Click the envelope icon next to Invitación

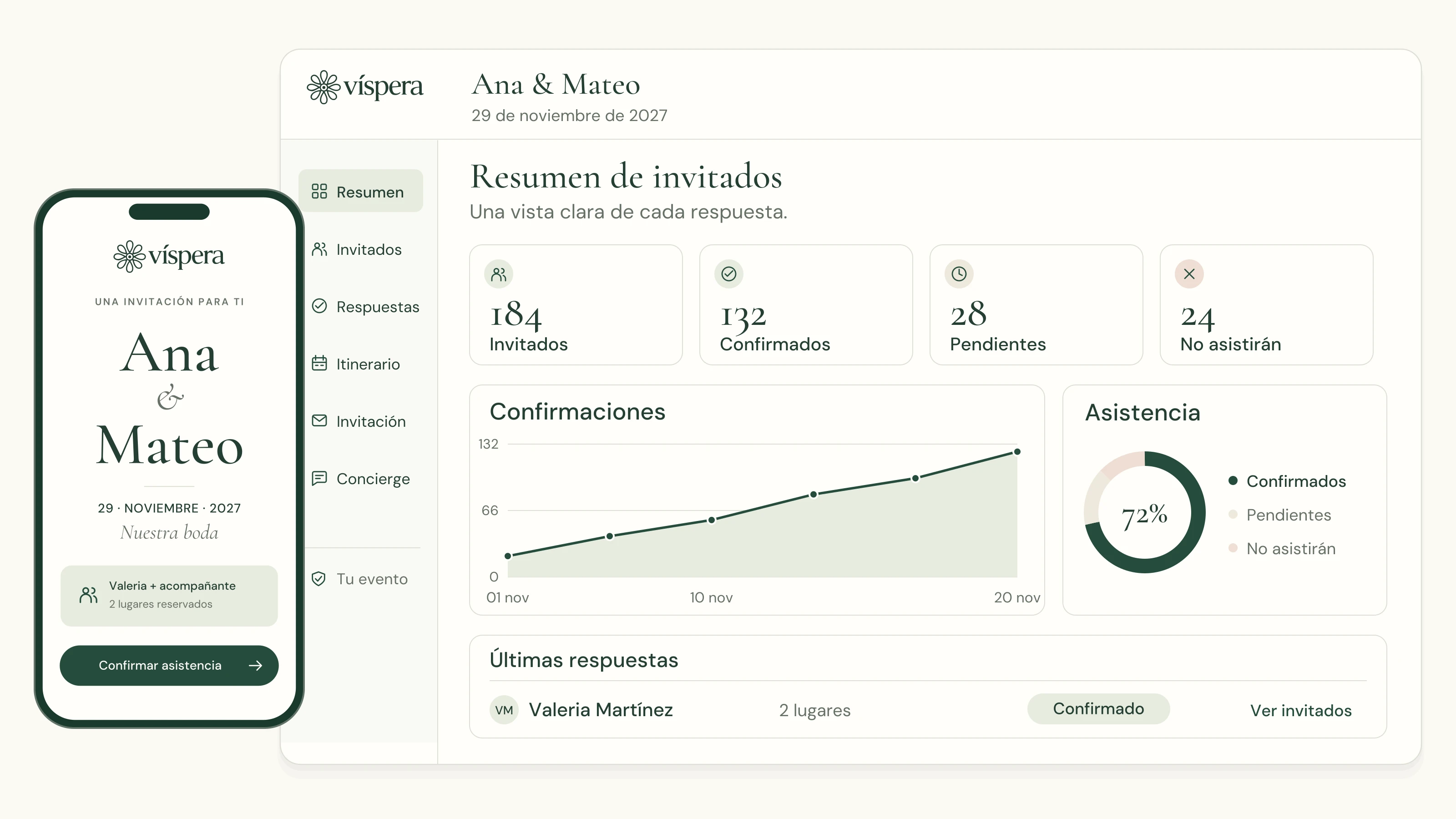(319, 420)
